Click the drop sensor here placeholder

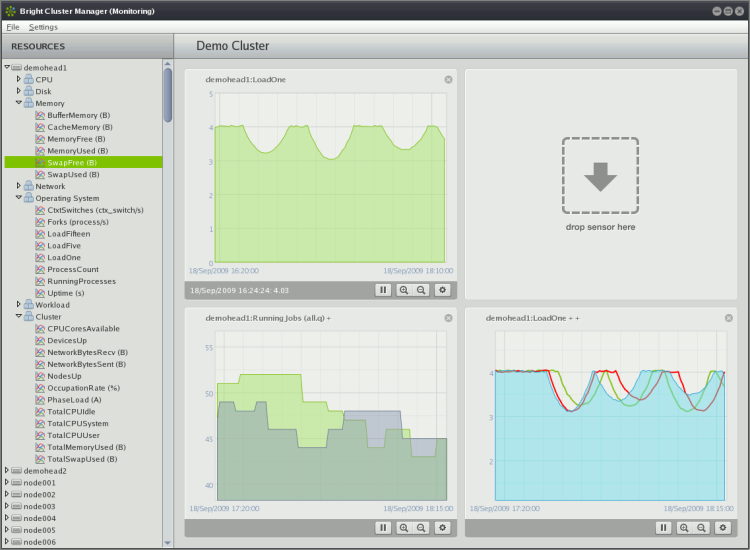click(x=600, y=176)
